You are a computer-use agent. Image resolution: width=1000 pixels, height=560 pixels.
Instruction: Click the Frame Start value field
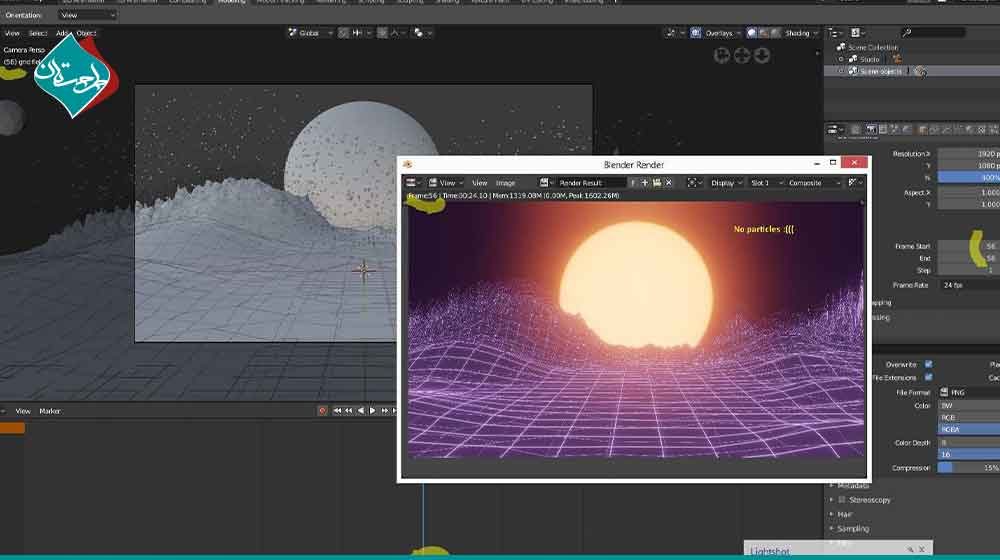969,246
